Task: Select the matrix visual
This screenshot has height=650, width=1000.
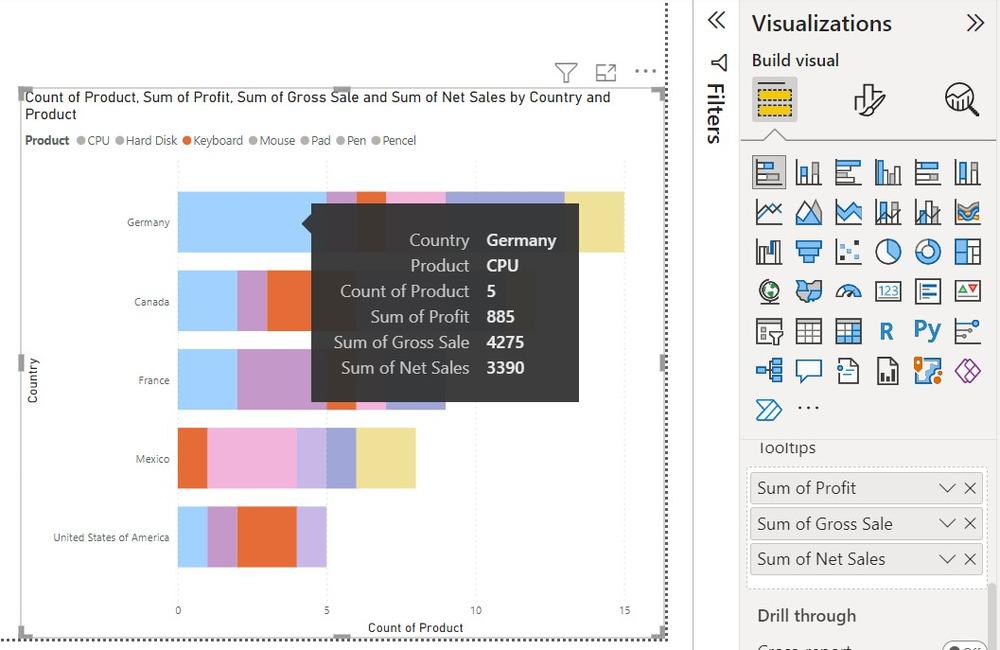Action: (x=848, y=331)
